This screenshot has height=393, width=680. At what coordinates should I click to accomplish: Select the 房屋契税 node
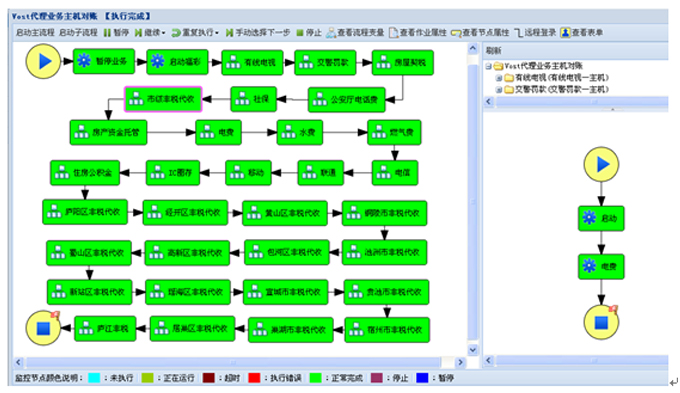pos(402,63)
